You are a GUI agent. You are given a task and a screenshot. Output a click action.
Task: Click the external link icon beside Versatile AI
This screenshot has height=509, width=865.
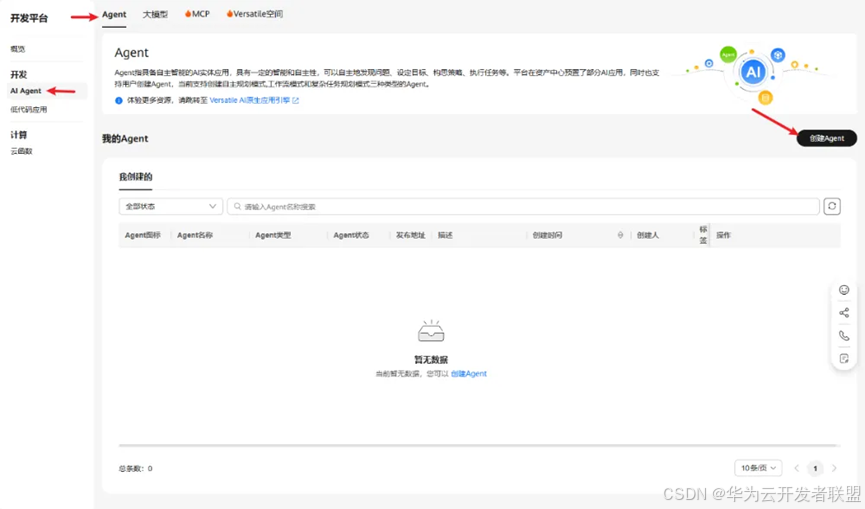tap(296, 100)
